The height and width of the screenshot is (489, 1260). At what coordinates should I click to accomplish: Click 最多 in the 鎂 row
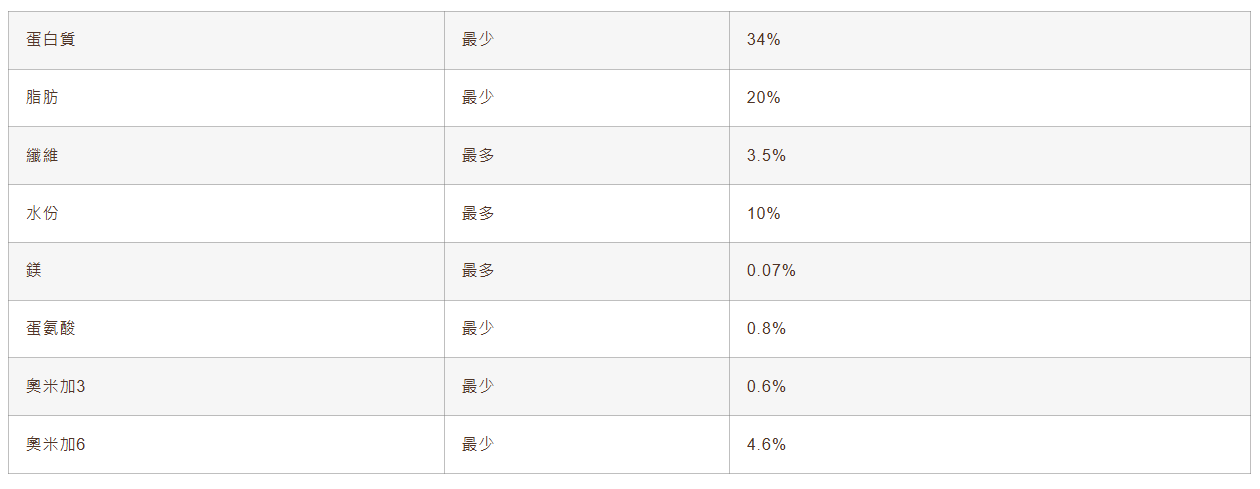tap(478, 271)
